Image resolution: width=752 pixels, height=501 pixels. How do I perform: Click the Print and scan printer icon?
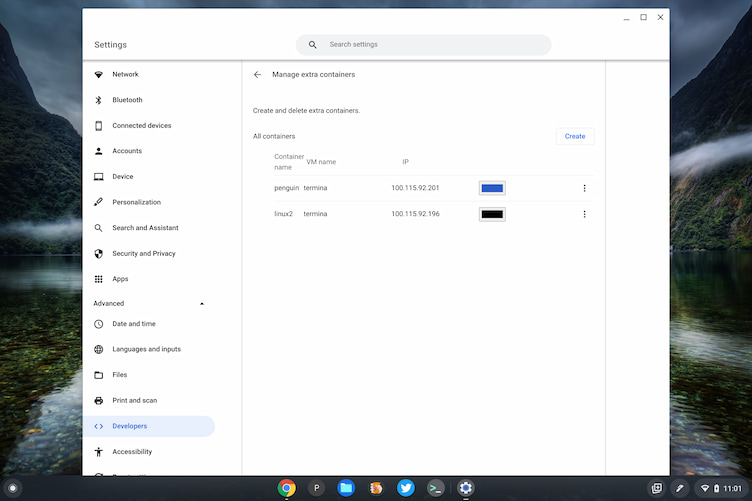coord(99,400)
